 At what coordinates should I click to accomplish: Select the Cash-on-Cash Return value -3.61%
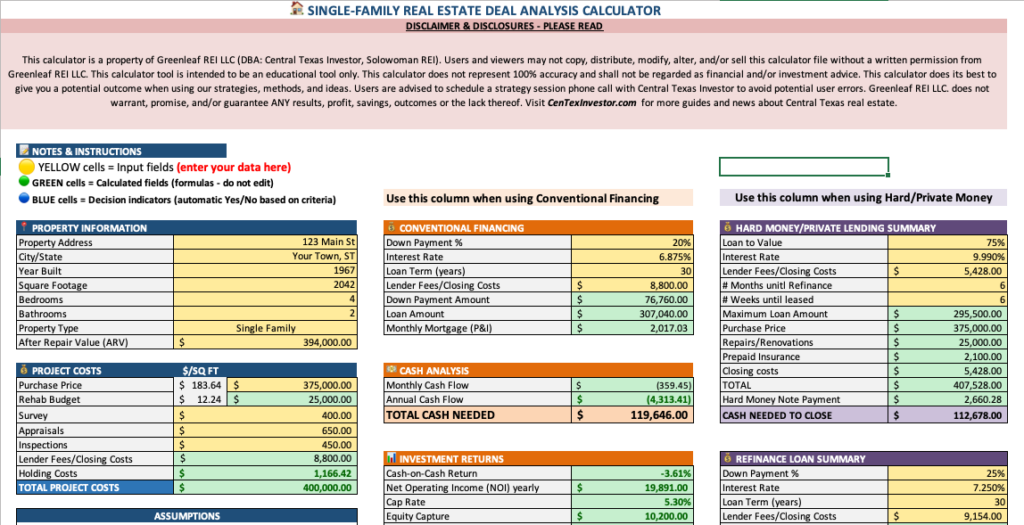(632, 473)
